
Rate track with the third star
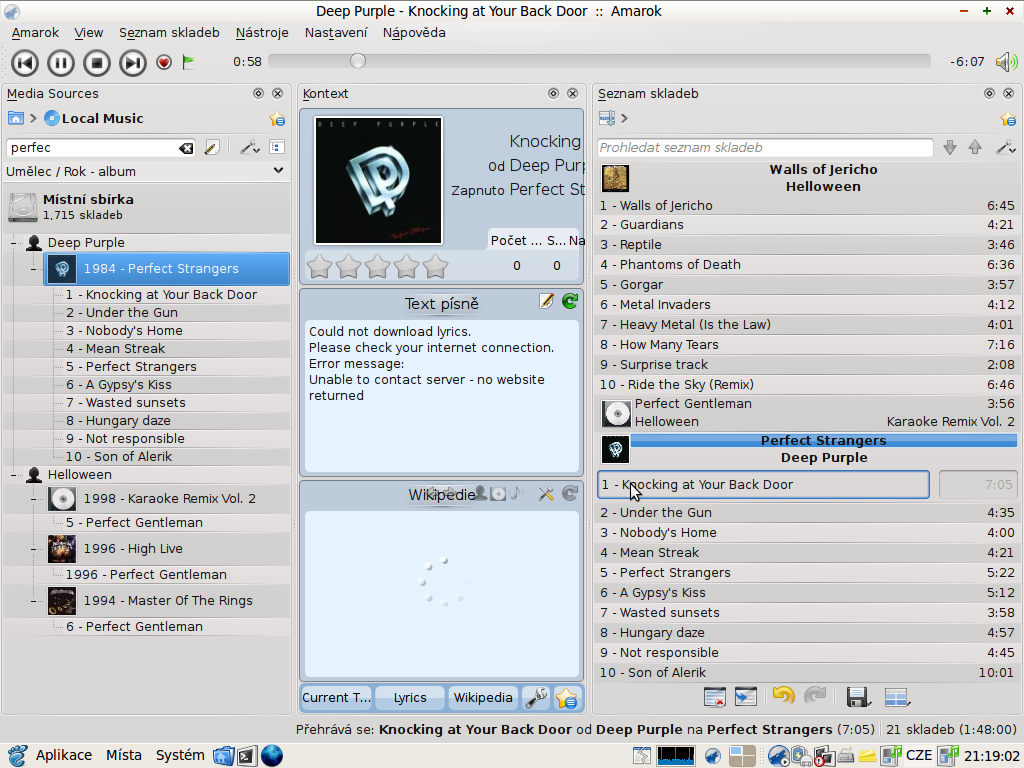coord(377,266)
